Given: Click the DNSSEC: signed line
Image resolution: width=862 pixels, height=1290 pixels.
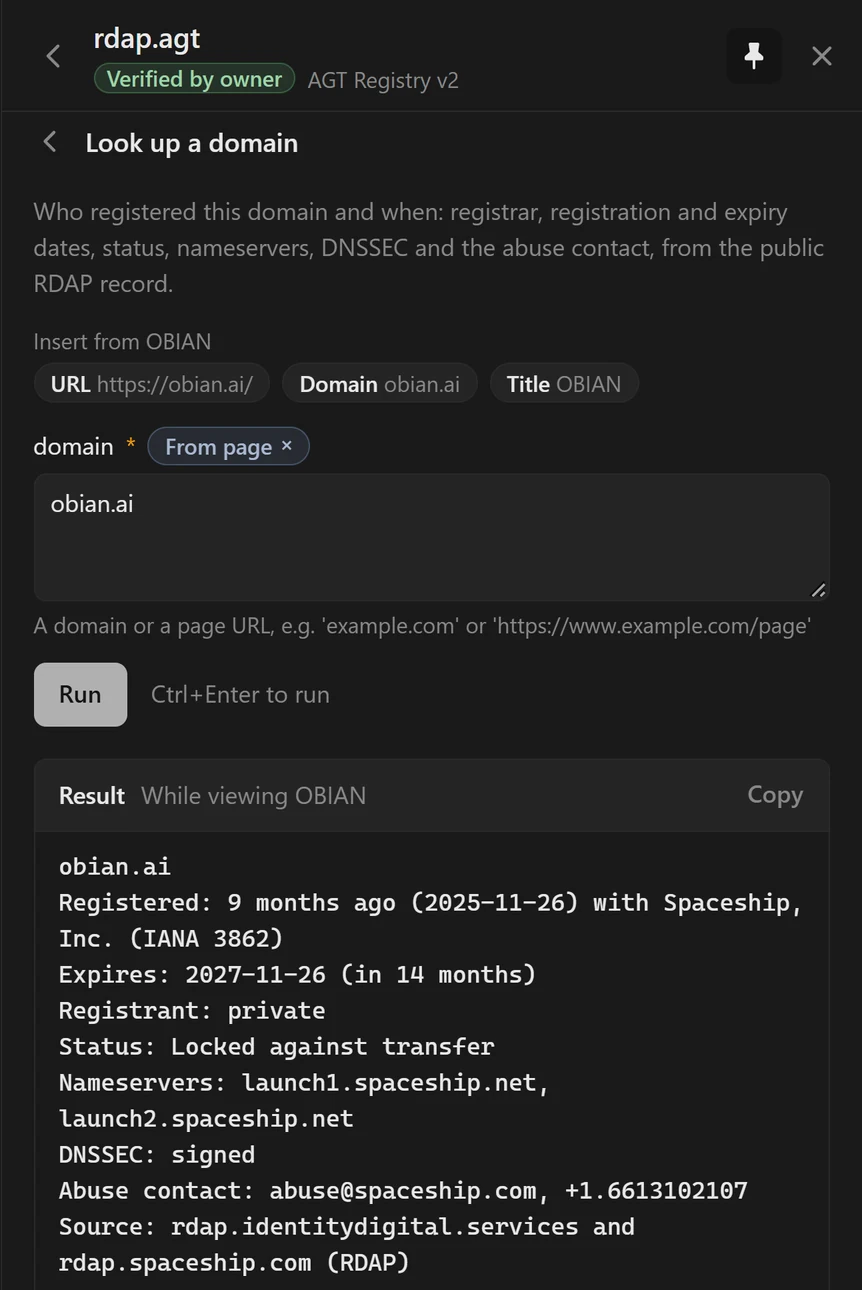Looking at the screenshot, I should [157, 1154].
